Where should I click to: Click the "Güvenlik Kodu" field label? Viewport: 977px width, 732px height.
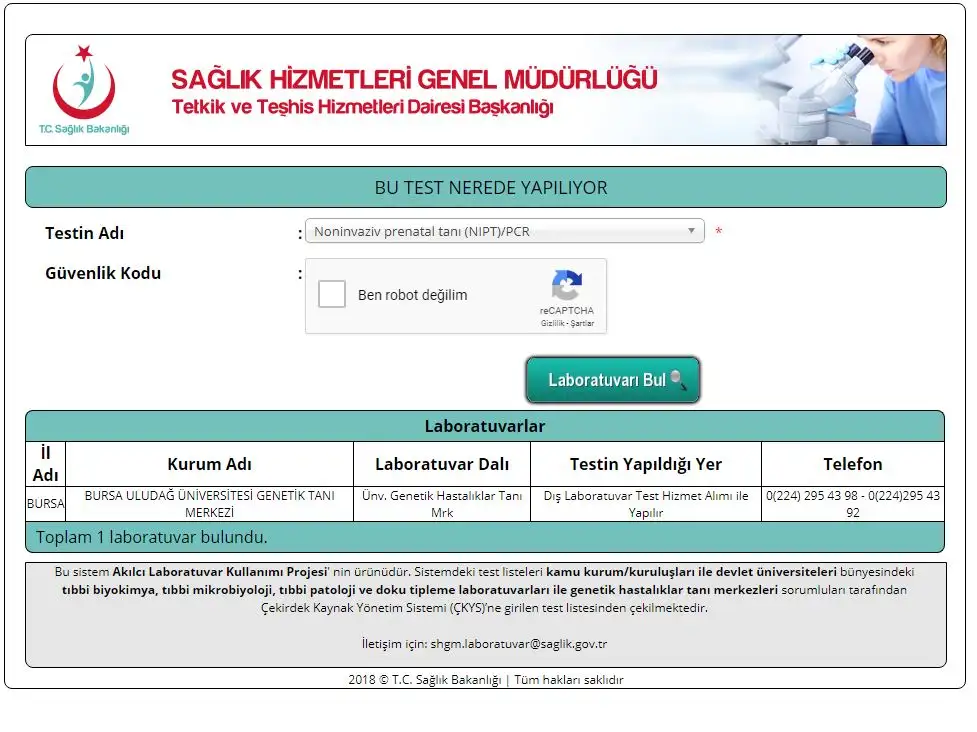pos(103,273)
